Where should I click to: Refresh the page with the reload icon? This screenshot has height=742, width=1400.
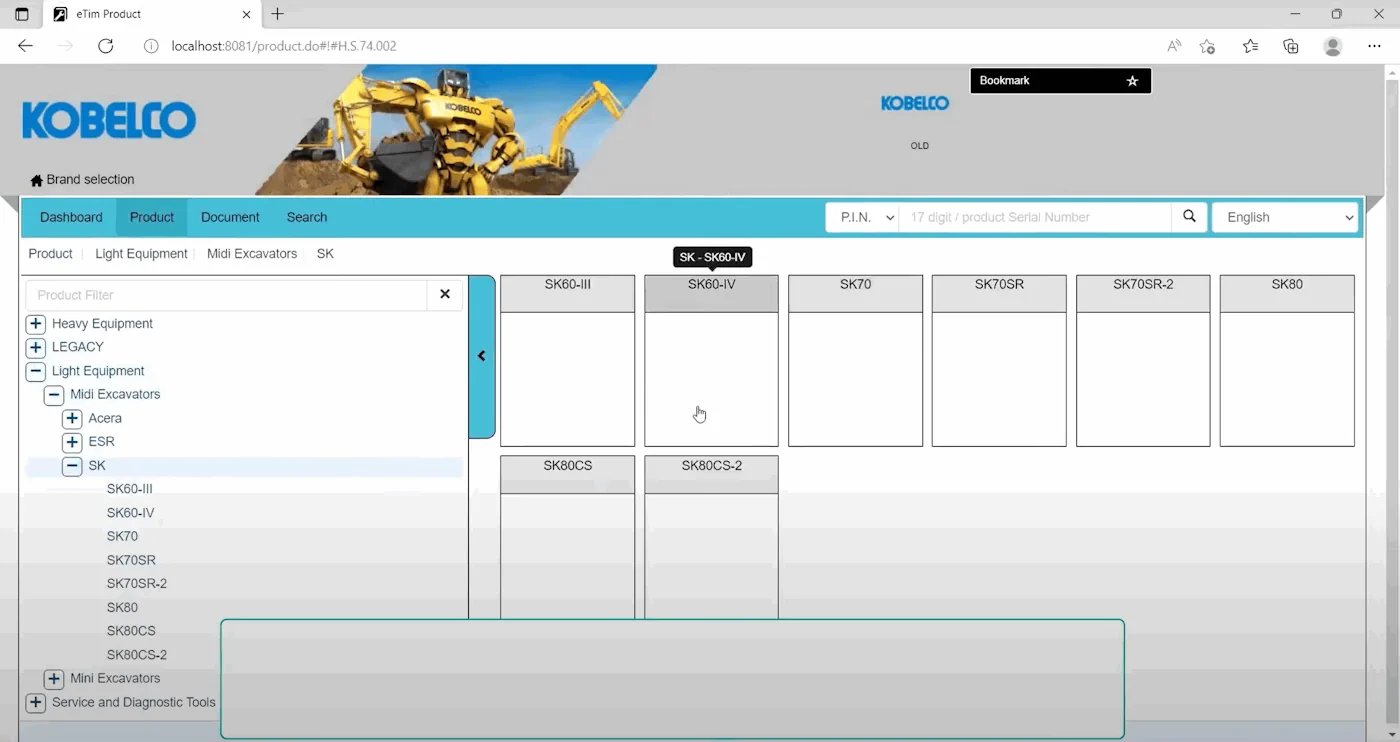(x=106, y=46)
